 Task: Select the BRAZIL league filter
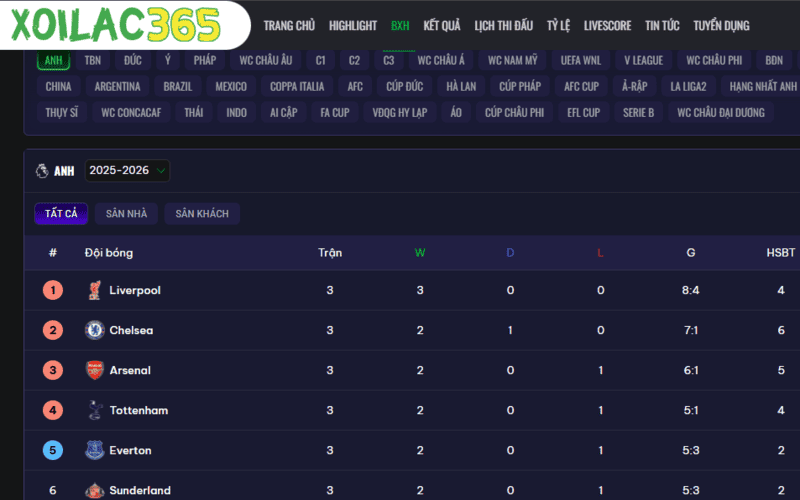[x=178, y=86]
